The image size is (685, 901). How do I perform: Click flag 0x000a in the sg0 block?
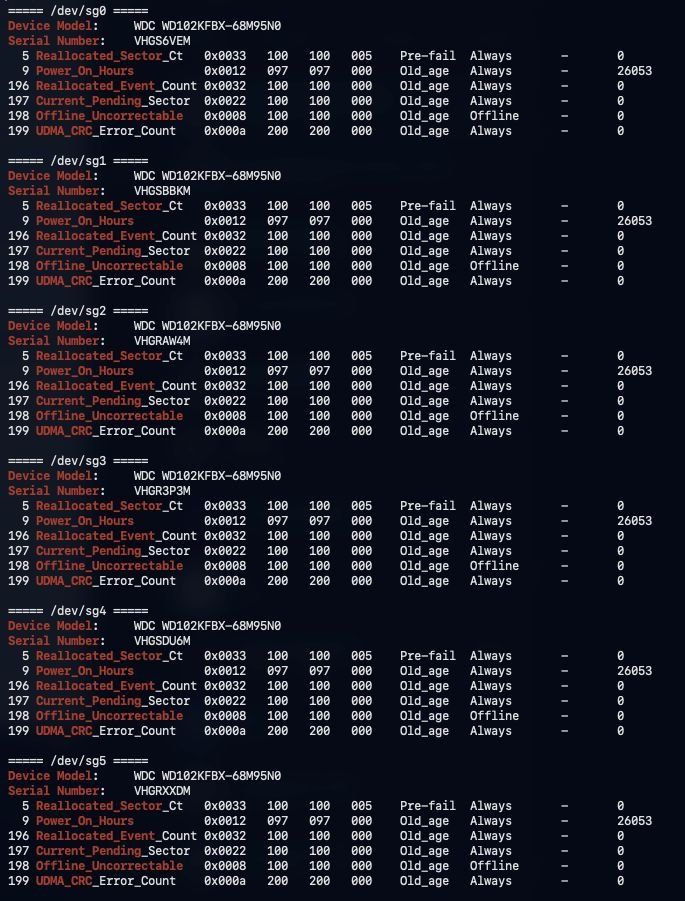(x=225, y=130)
